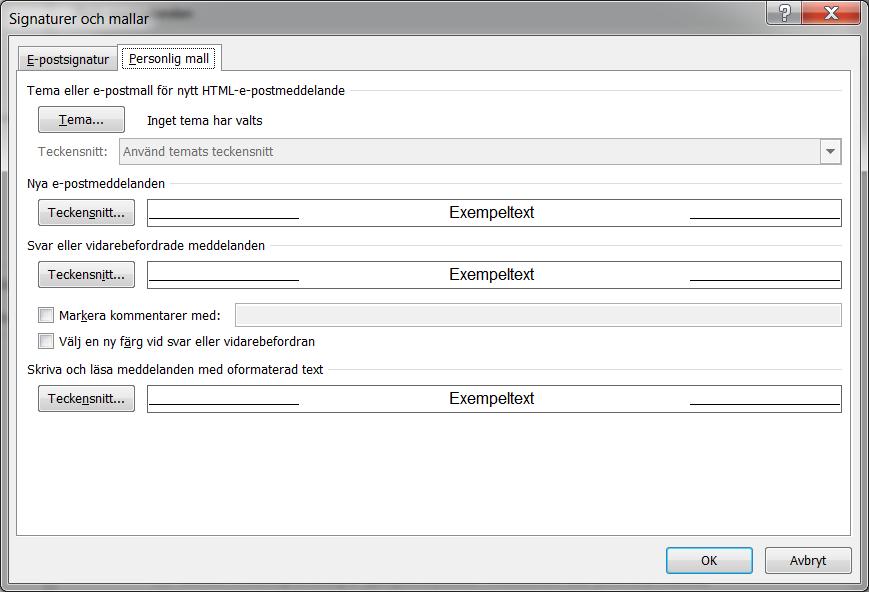Enable the Markera kommentarer med checkbox
Screen dimensions: 869x592
click(x=46, y=315)
